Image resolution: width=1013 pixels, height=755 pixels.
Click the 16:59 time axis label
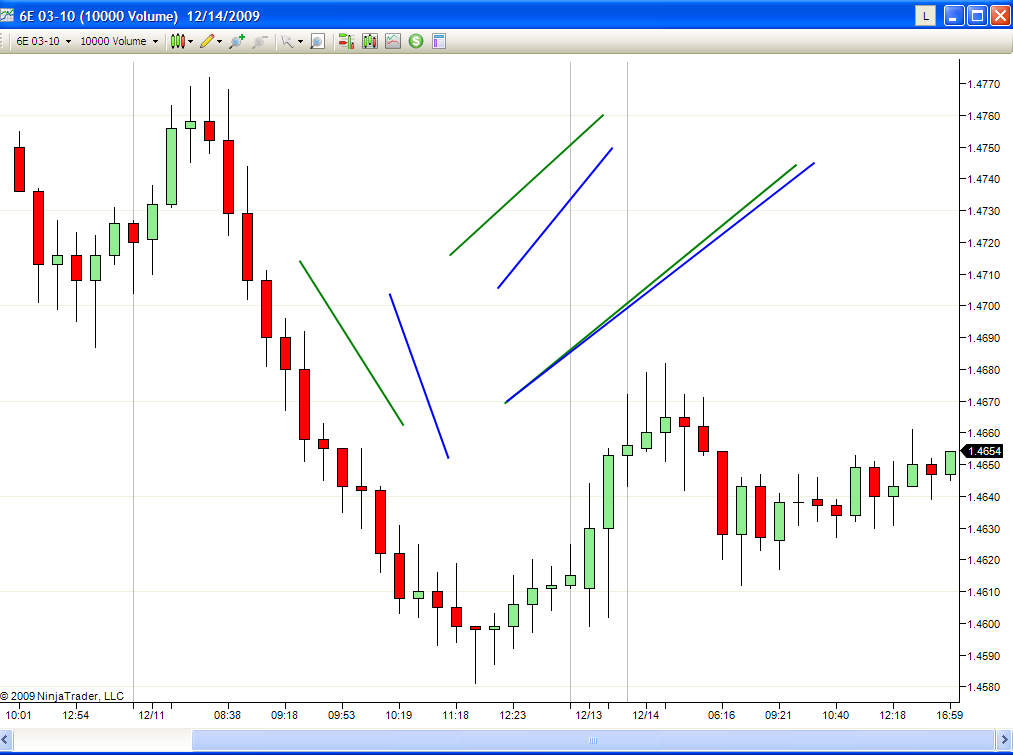click(950, 715)
